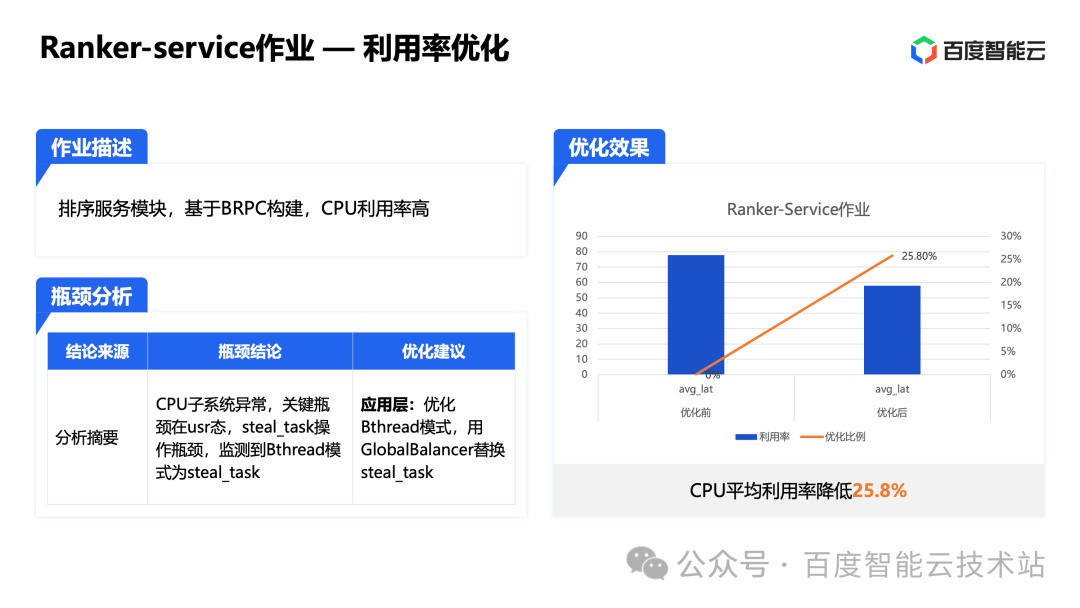Click the 90 tick on left axis

(x=582, y=235)
